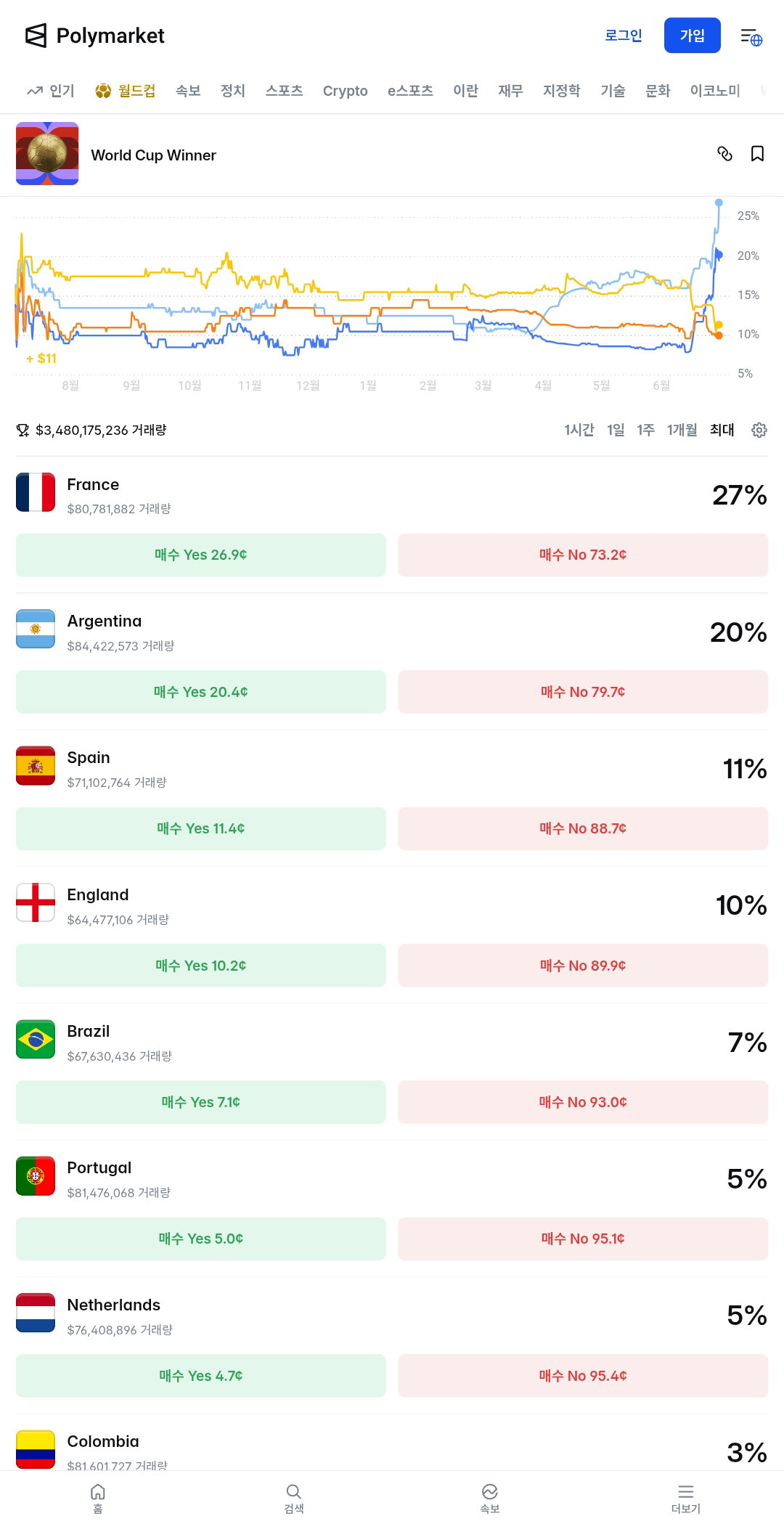Viewport: 784px width, 1529px height.
Task: Open the More menu in bottom bar
Action: (x=686, y=1499)
